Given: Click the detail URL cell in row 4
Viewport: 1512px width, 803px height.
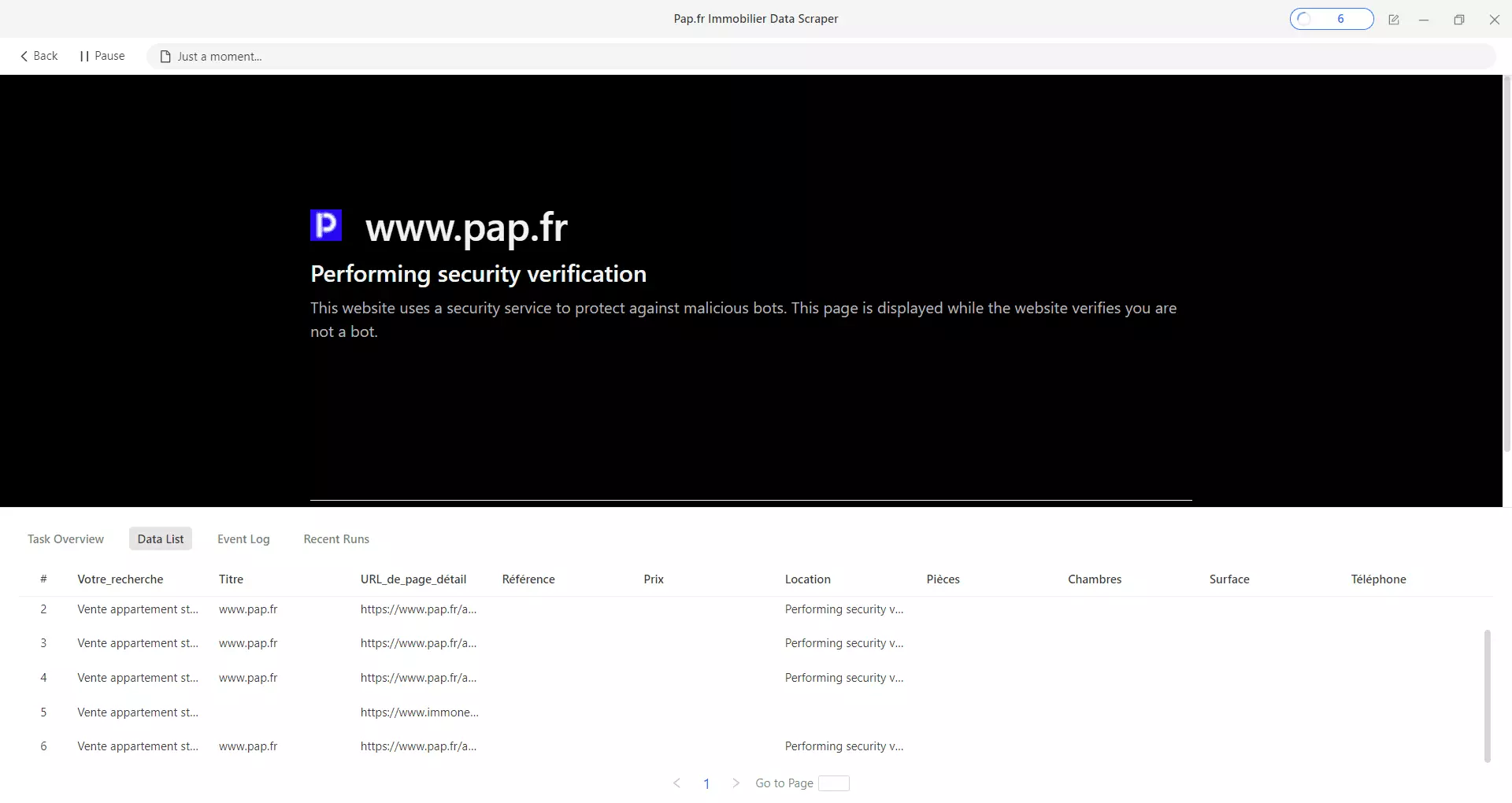Looking at the screenshot, I should point(418,678).
